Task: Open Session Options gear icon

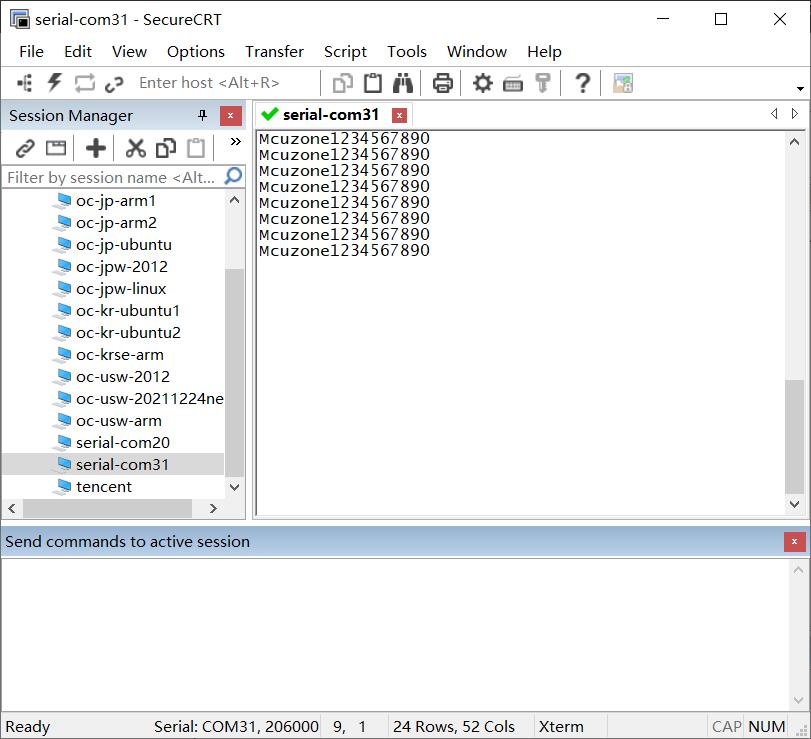Action: click(483, 83)
